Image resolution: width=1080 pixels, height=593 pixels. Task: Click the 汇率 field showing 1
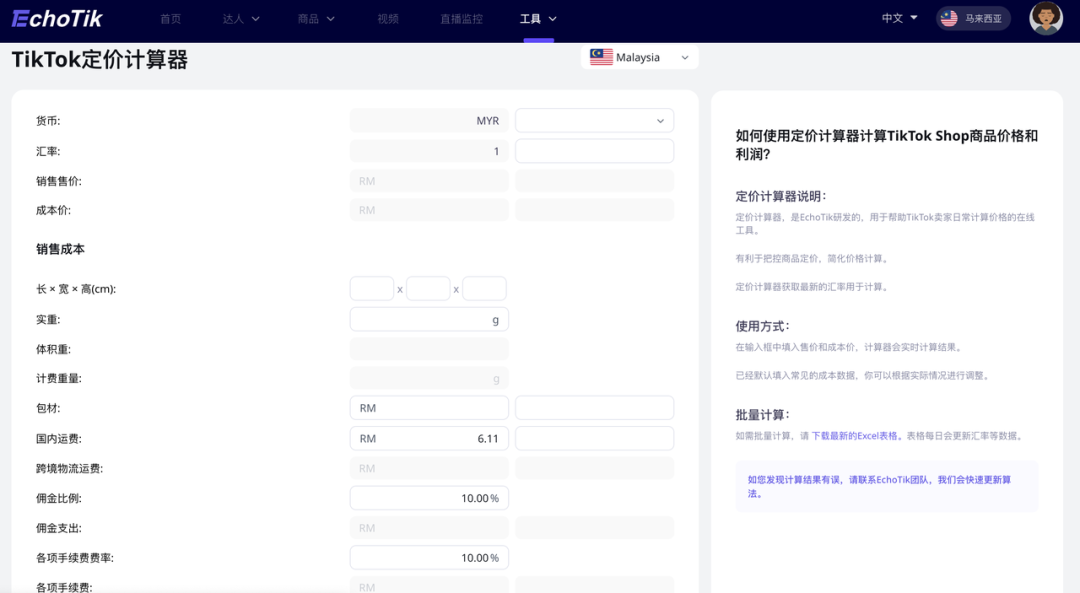pos(429,151)
